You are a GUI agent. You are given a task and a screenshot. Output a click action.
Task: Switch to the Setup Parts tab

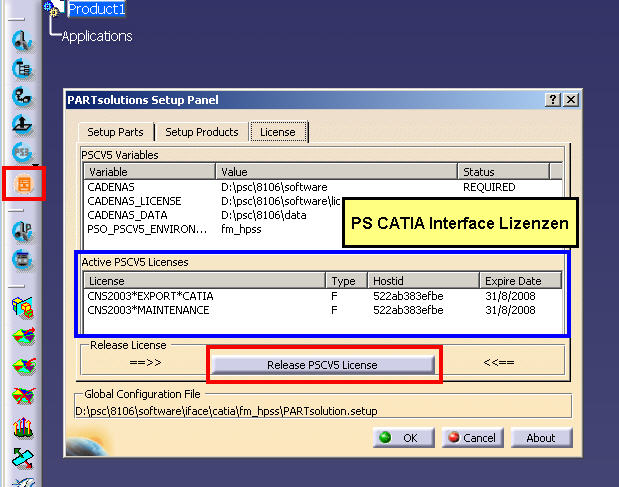point(115,132)
